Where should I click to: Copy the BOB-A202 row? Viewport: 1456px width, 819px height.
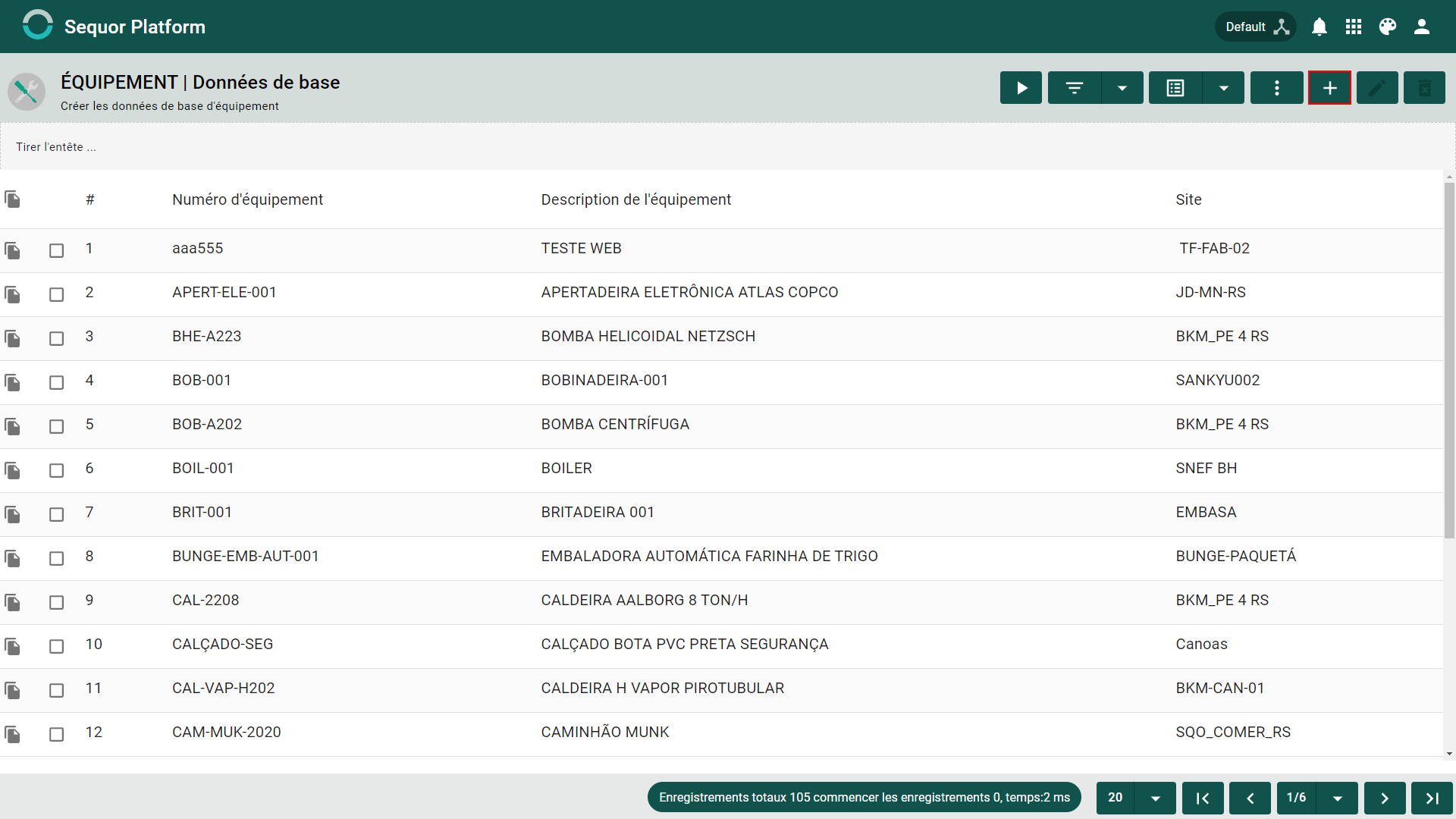point(12,426)
